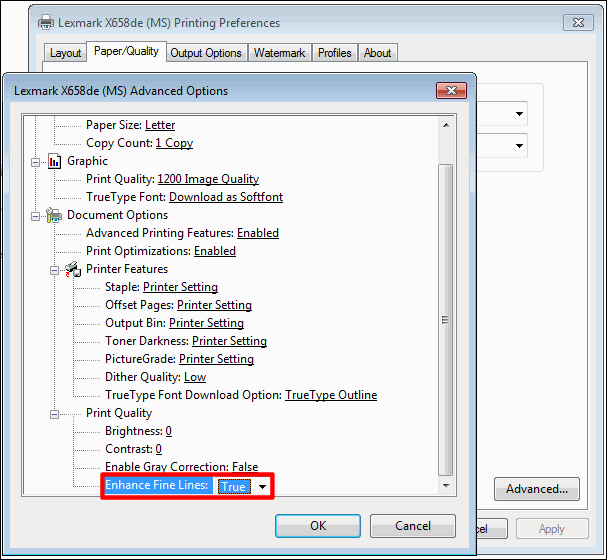Close the Advanced Options dialog
607x560 pixels.
click(448, 91)
